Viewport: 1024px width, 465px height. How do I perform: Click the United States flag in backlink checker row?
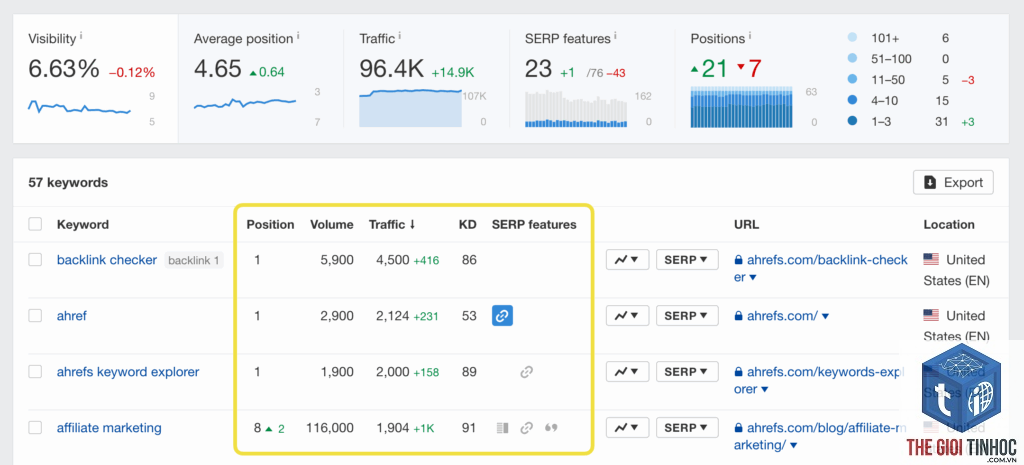click(x=931, y=260)
